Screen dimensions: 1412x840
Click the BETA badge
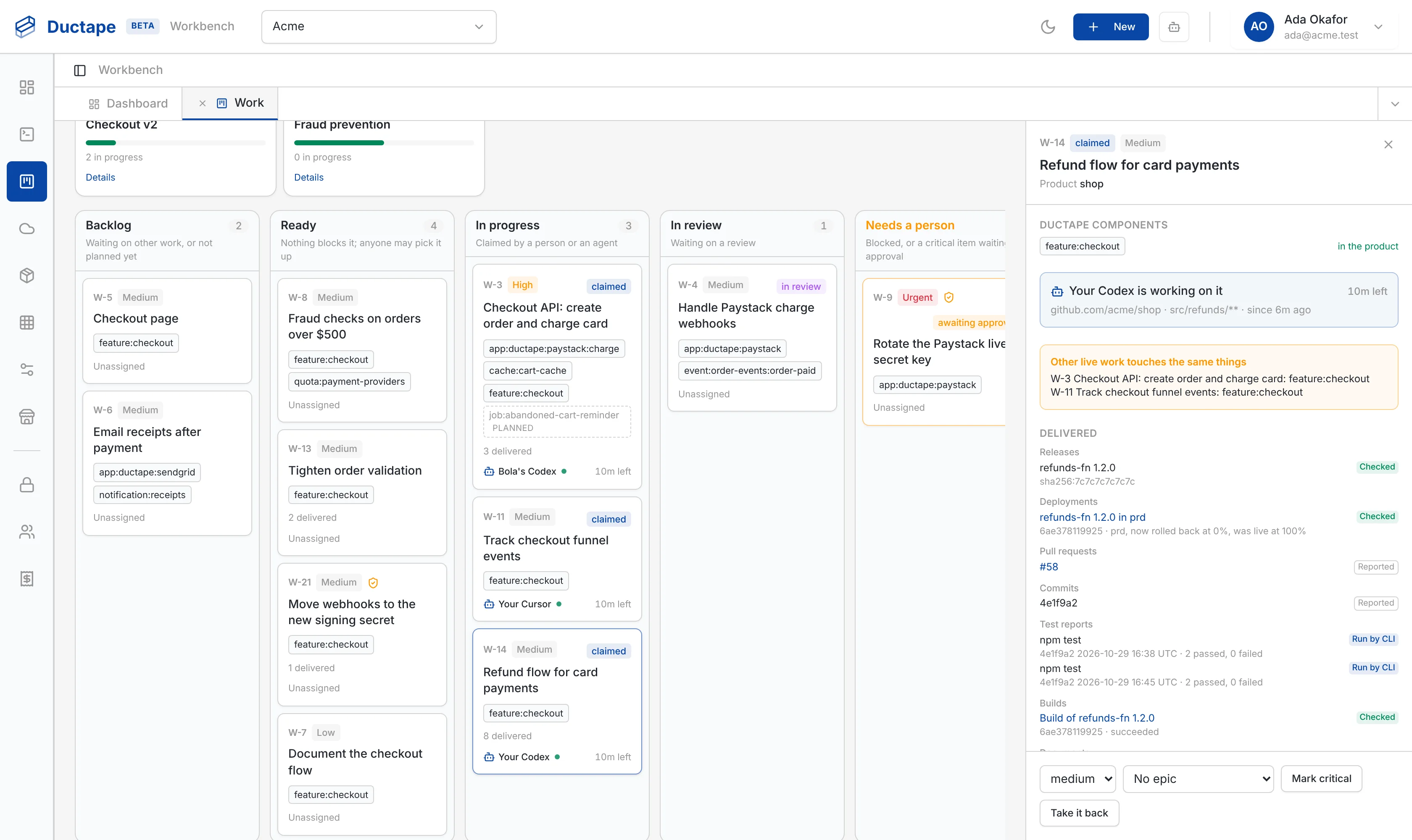142,26
